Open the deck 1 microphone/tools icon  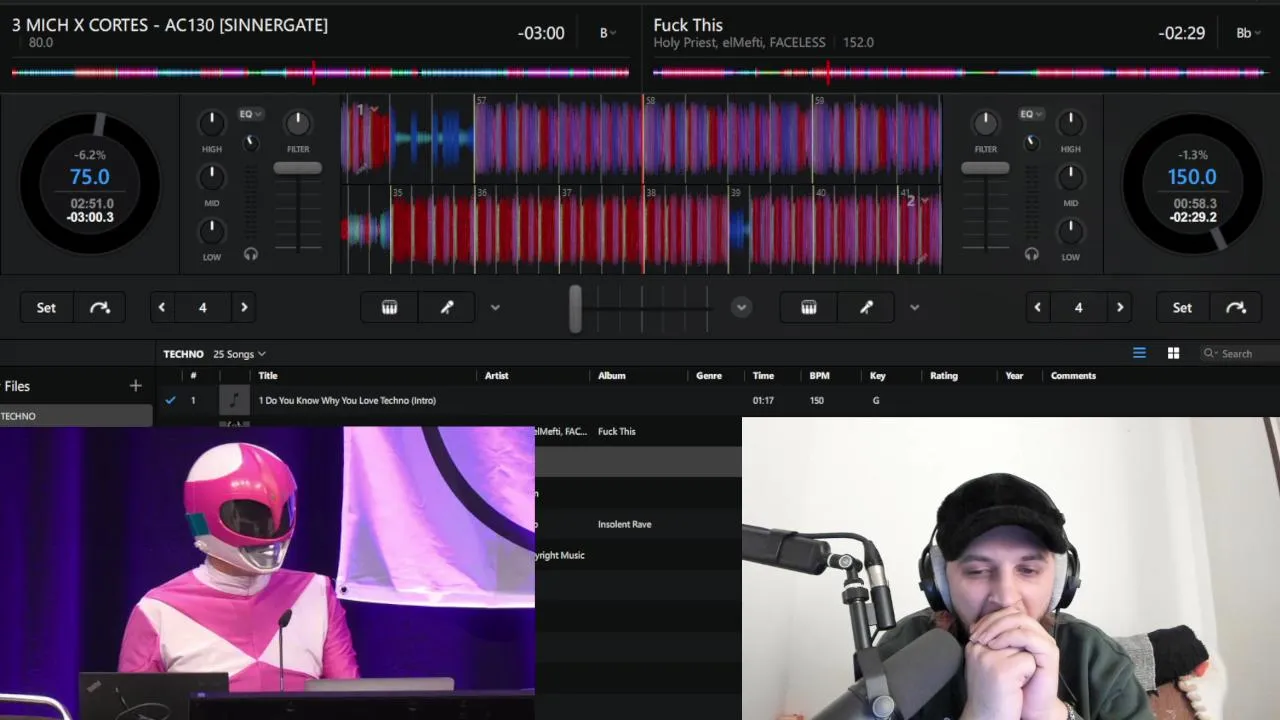coord(447,307)
